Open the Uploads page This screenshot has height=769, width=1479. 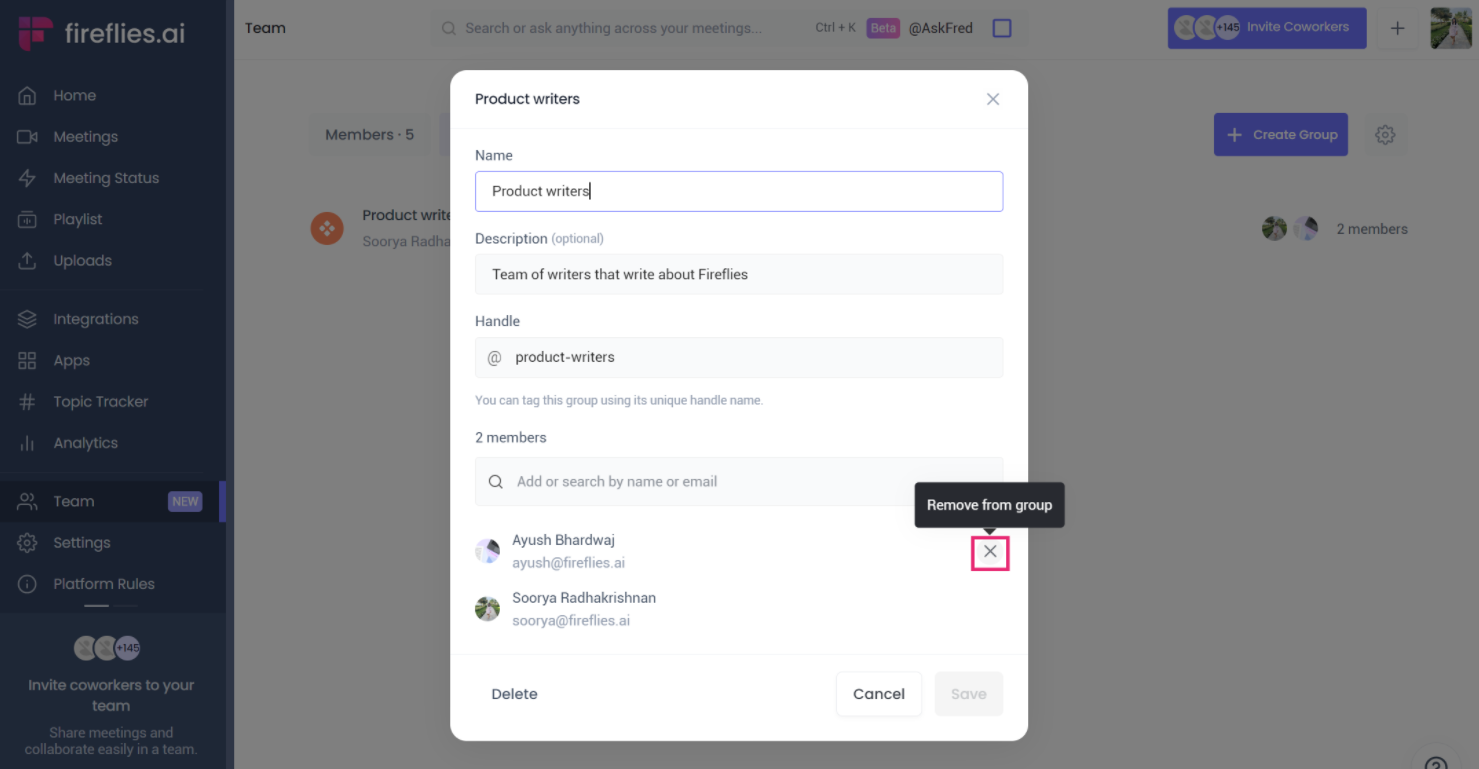pyautogui.click(x=82, y=260)
